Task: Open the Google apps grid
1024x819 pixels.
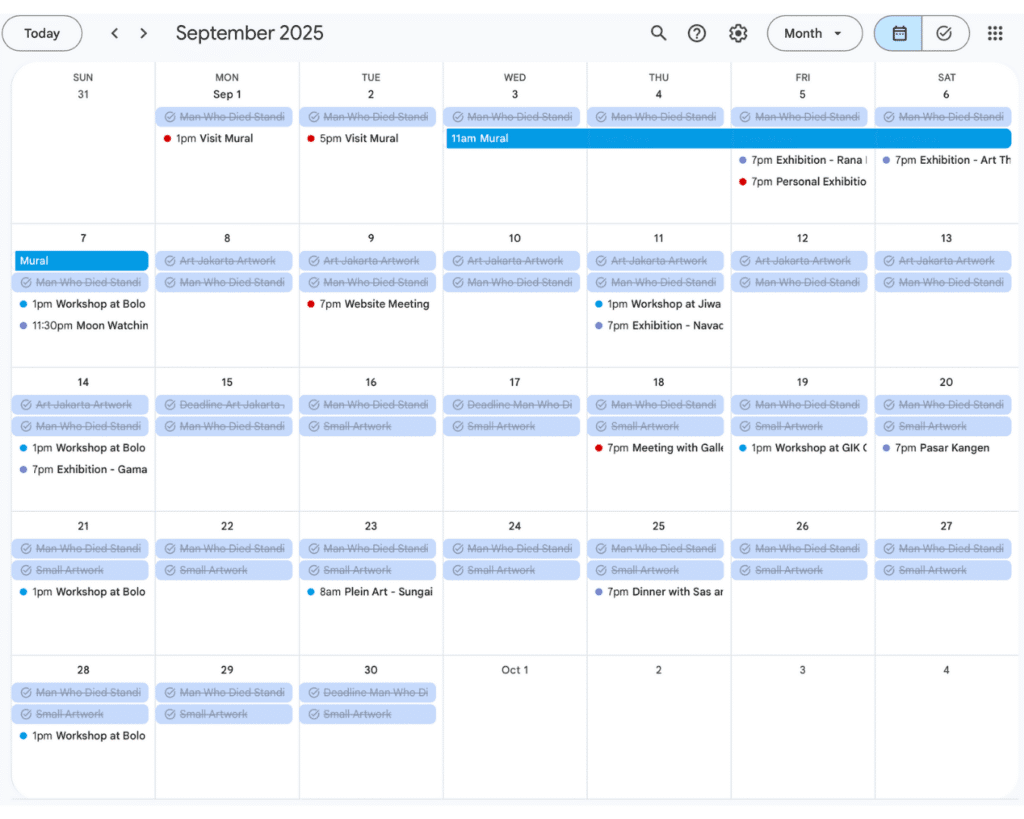Action: pos(994,33)
